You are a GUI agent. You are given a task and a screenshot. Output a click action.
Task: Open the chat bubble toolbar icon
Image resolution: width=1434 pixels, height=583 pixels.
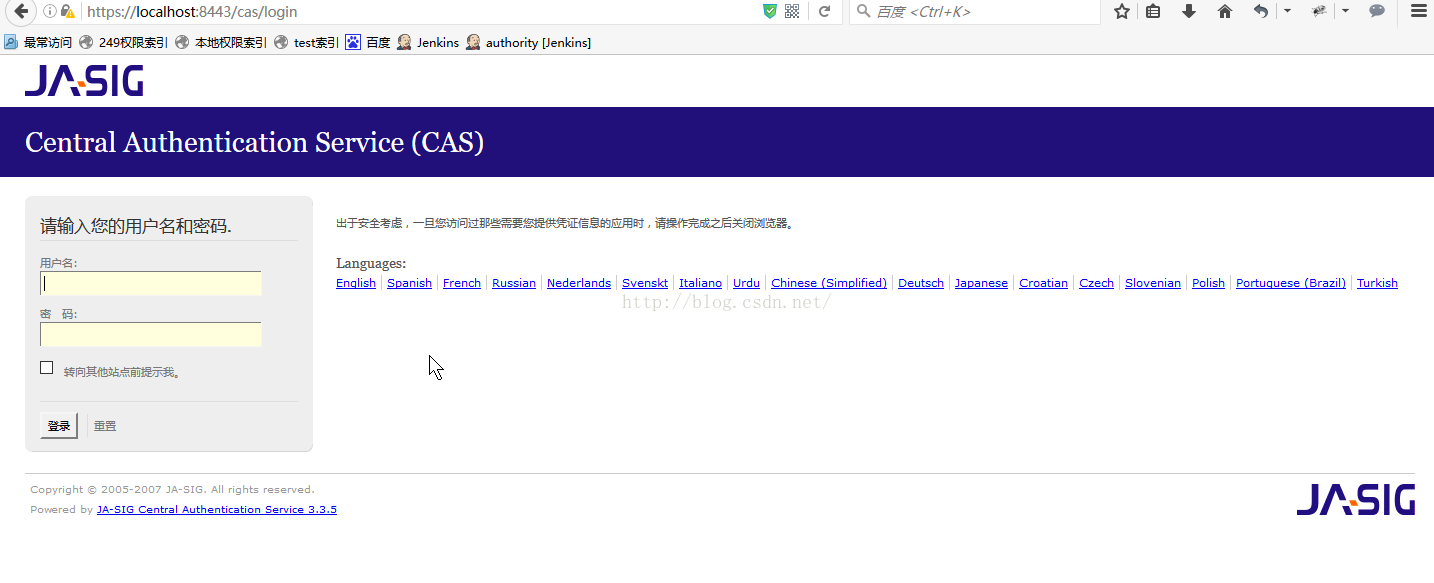pos(1377,11)
